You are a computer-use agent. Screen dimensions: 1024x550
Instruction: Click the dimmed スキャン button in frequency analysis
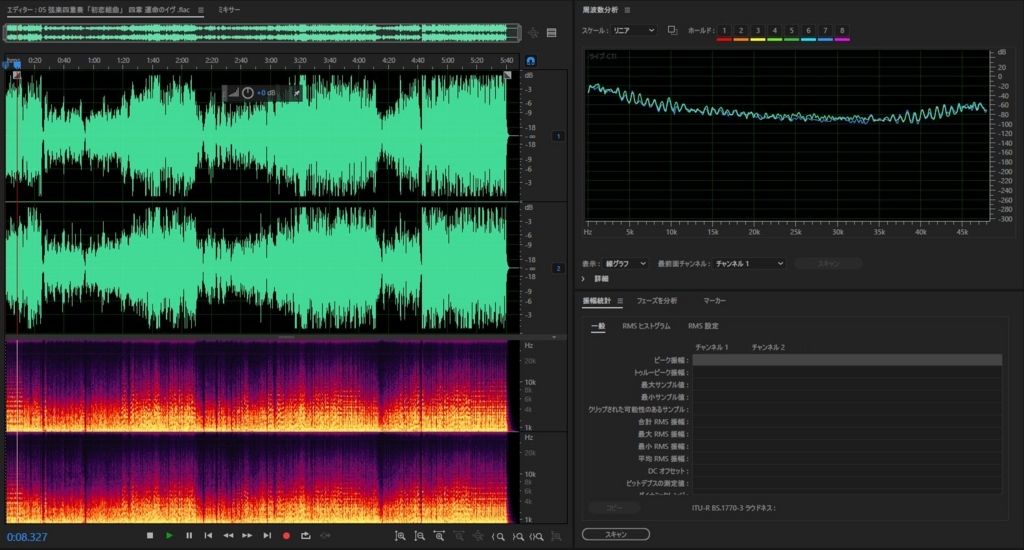pos(828,263)
